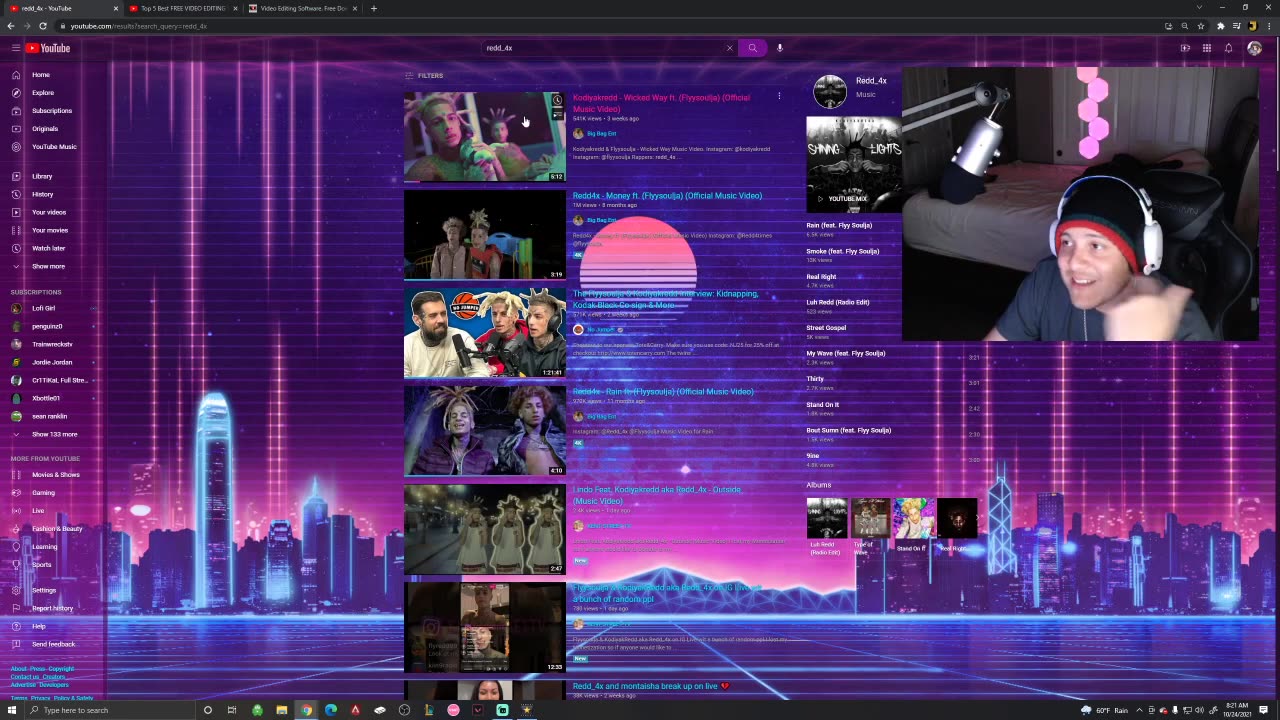Open the Redd4x Money video title
Screen dimensions: 1280x720
click(x=667, y=196)
